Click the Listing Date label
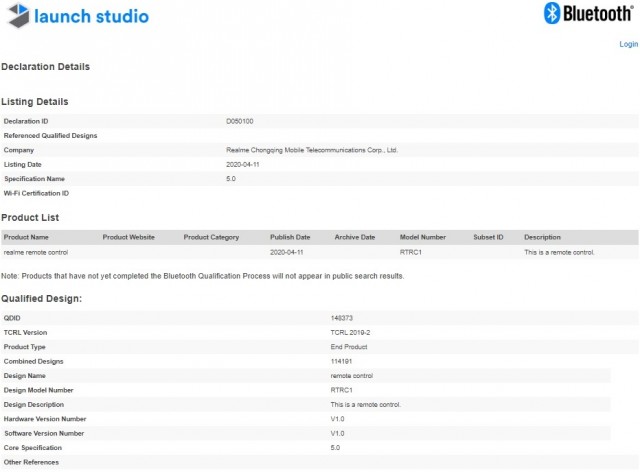The image size is (640, 472). coord(22,165)
